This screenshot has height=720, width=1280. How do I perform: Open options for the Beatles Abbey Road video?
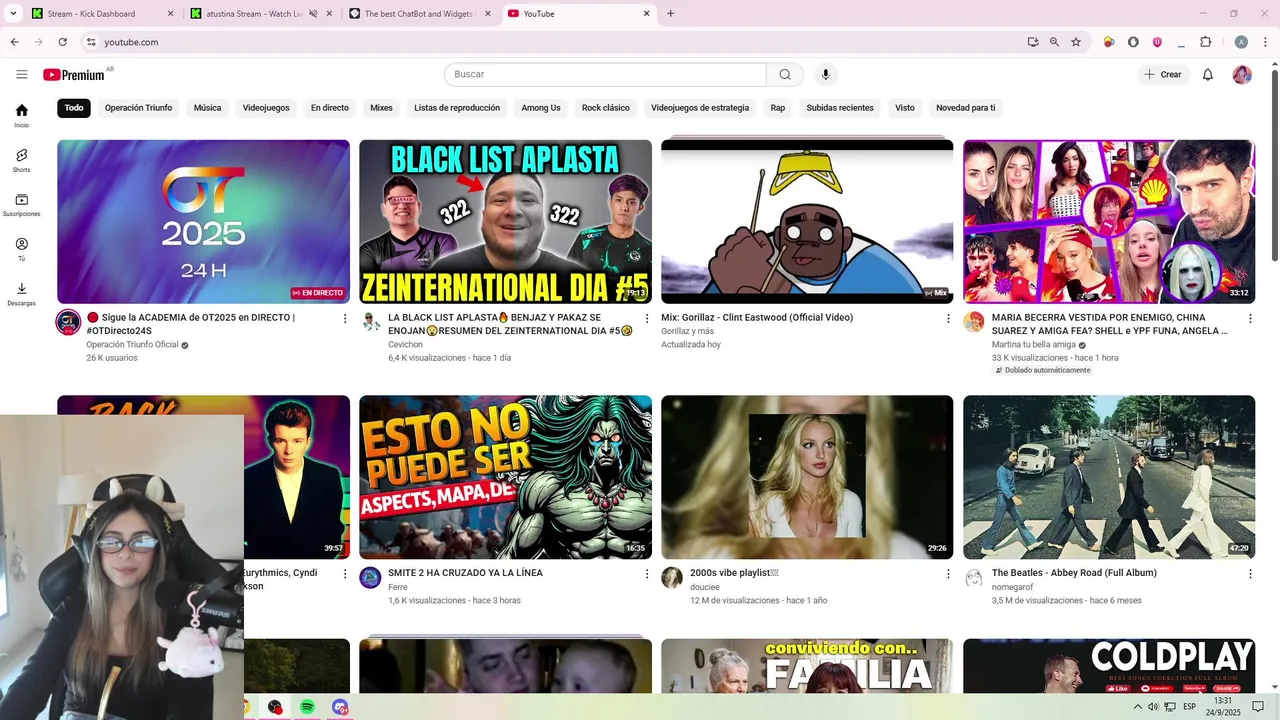1250,574
